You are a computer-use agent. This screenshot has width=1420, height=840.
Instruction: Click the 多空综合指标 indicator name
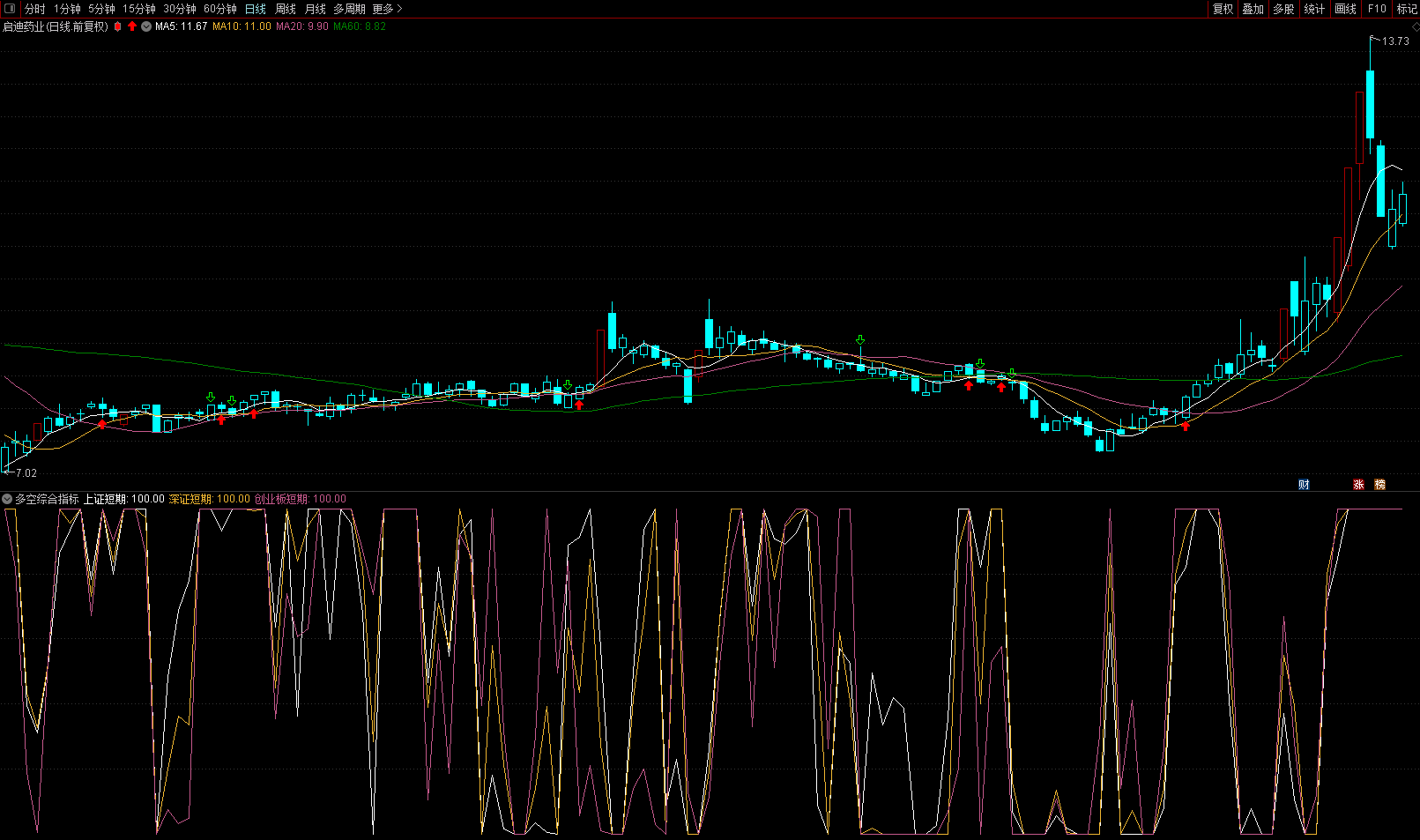point(47,499)
